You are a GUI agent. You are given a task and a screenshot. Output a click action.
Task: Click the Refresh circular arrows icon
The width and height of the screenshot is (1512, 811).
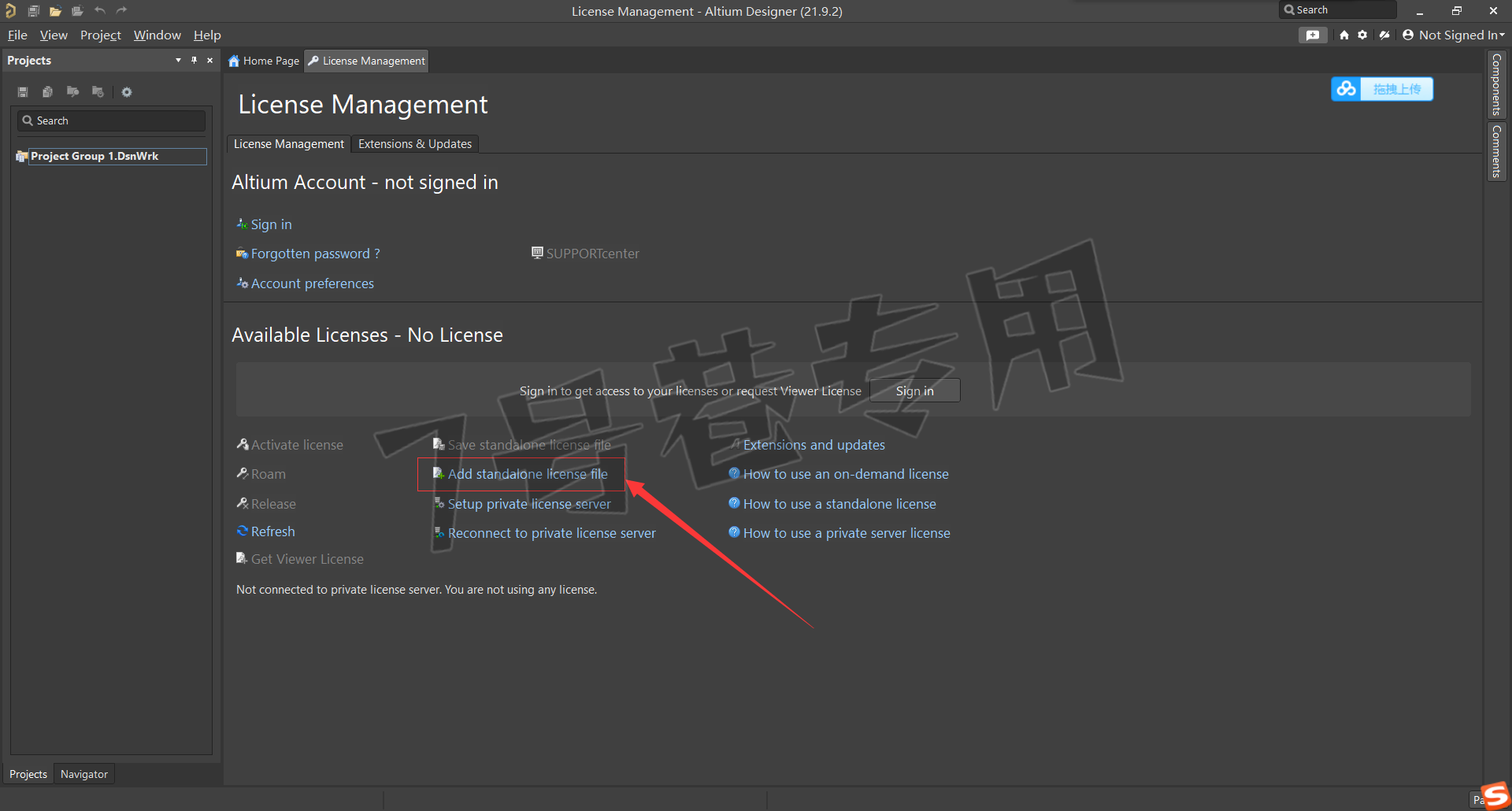[x=243, y=531]
